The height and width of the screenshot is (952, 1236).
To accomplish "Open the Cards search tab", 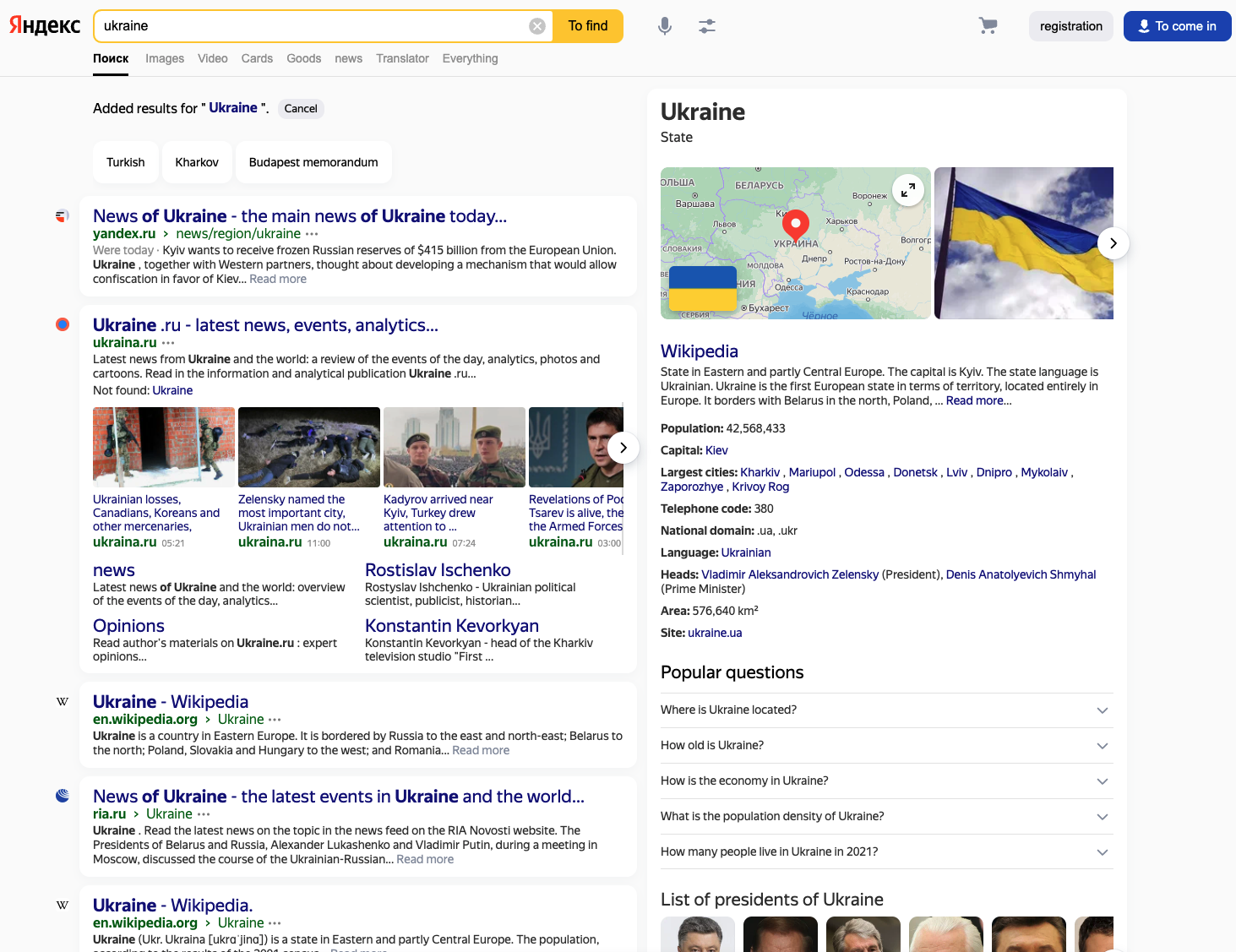I will coord(257,58).
